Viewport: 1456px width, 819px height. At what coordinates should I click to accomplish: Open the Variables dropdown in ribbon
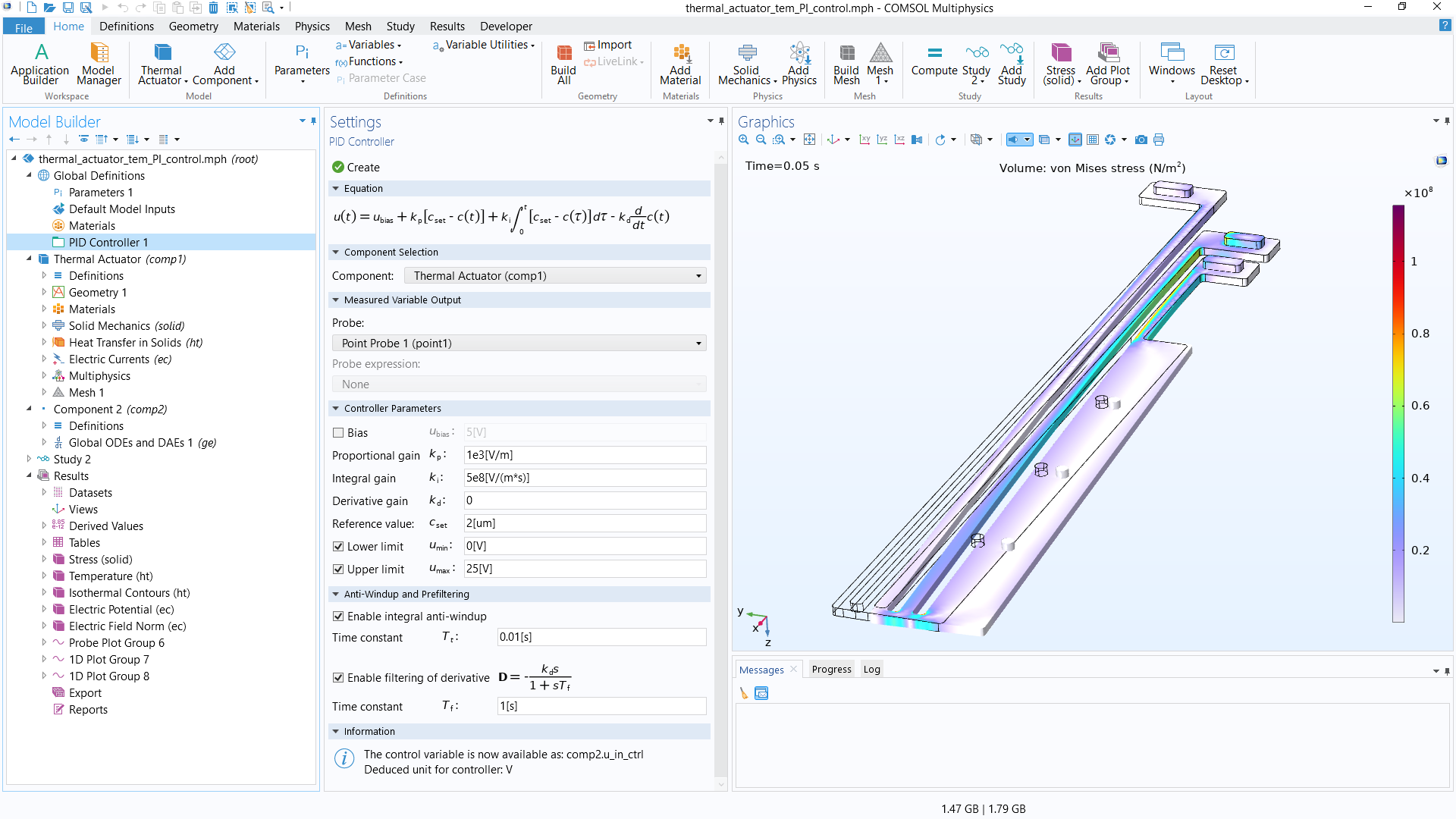pos(369,45)
